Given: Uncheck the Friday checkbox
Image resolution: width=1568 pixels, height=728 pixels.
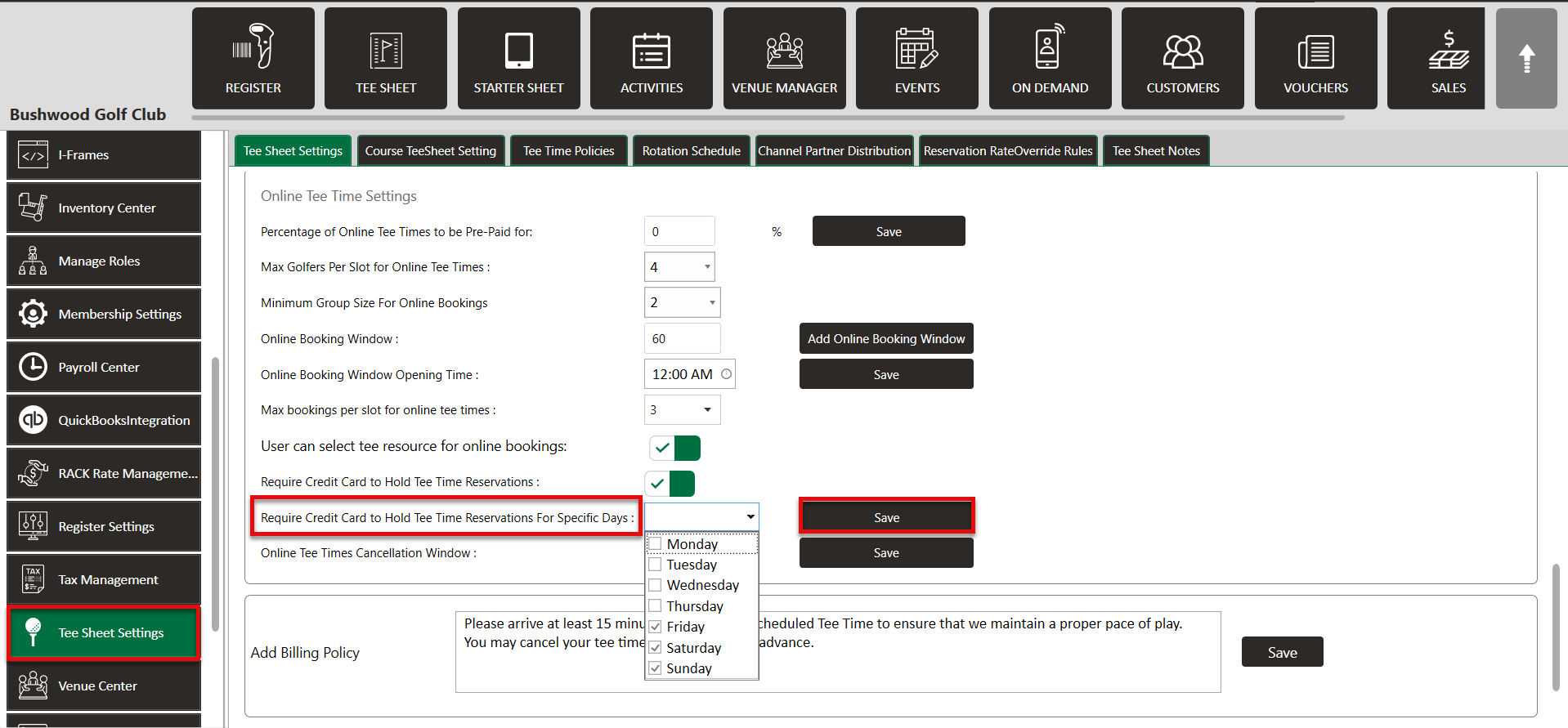Looking at the screenshot, I should click(656, 627).
